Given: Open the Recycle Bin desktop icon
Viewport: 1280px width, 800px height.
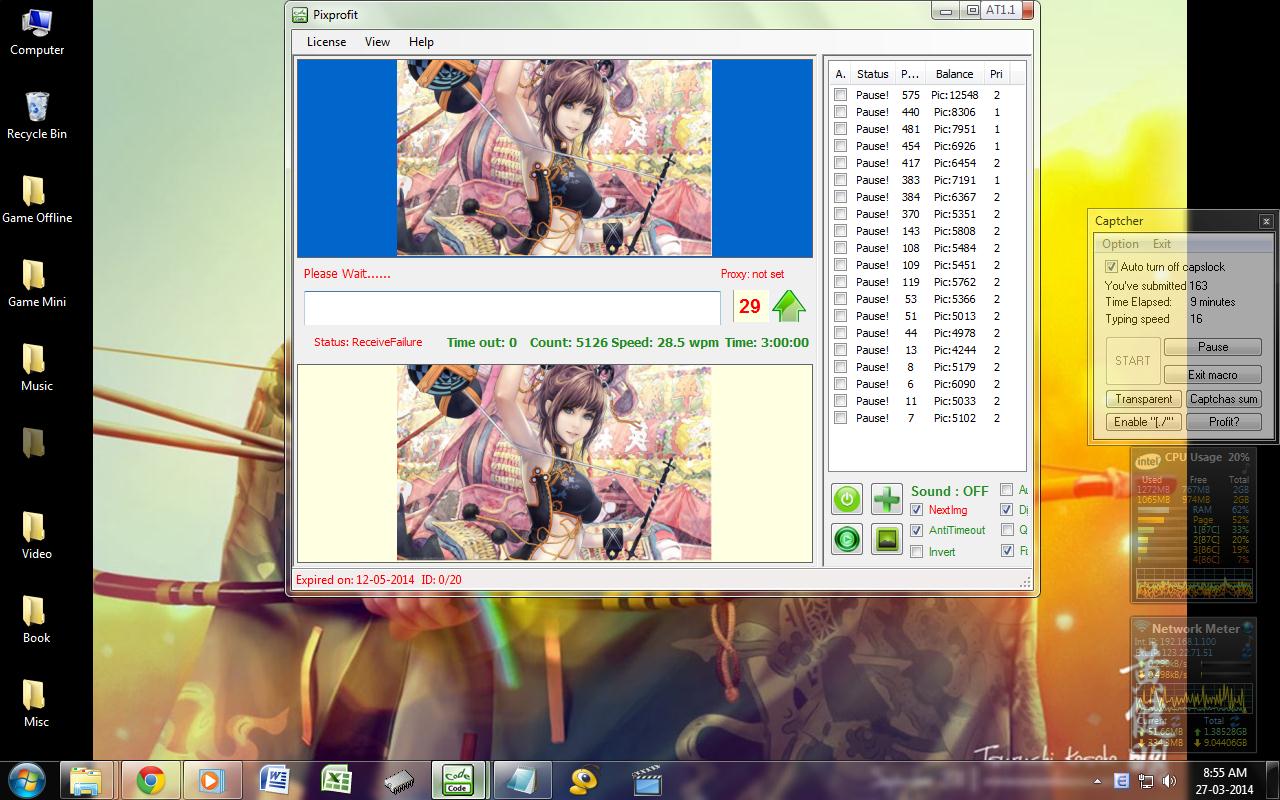Looking at the screenshot, I should [x=37, y=115].
